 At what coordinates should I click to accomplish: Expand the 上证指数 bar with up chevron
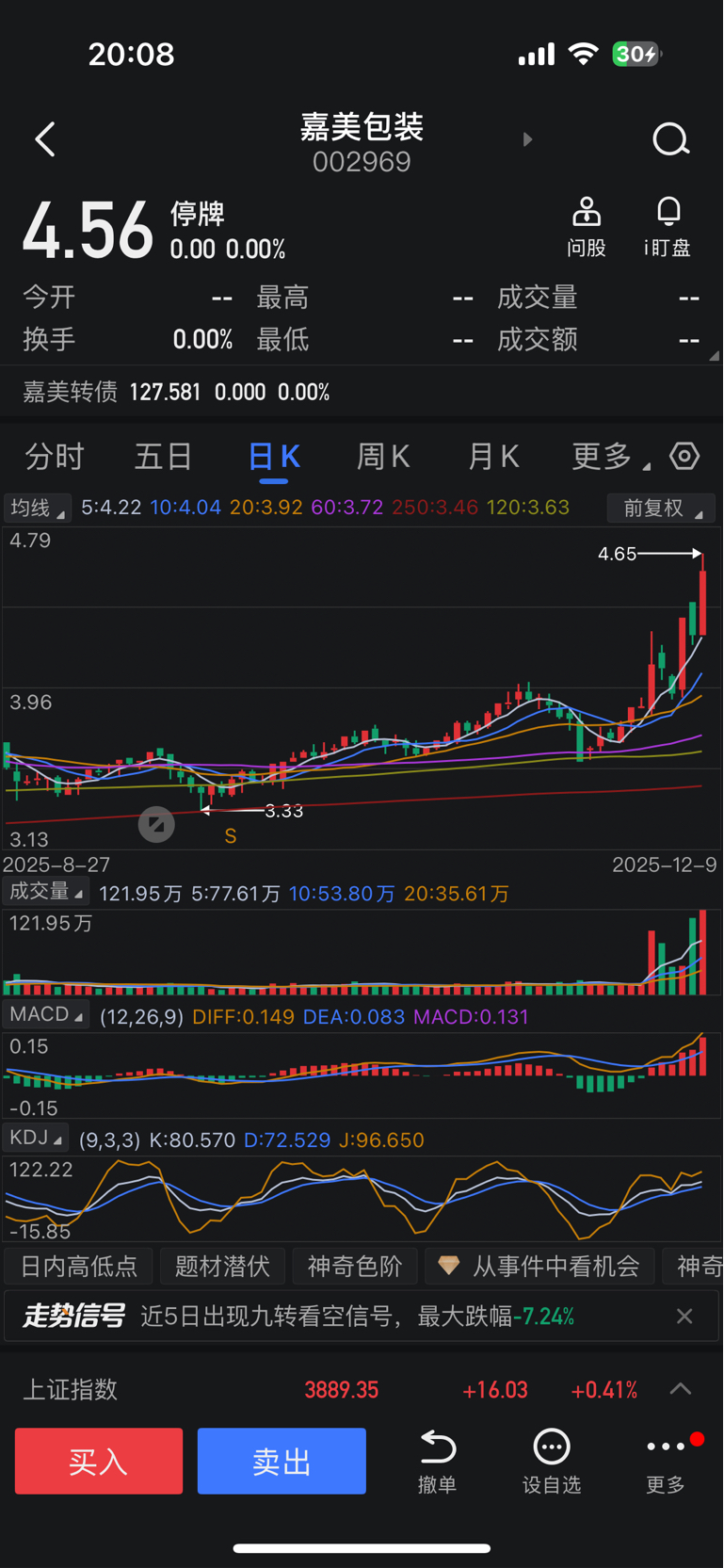click(681, 1389)
